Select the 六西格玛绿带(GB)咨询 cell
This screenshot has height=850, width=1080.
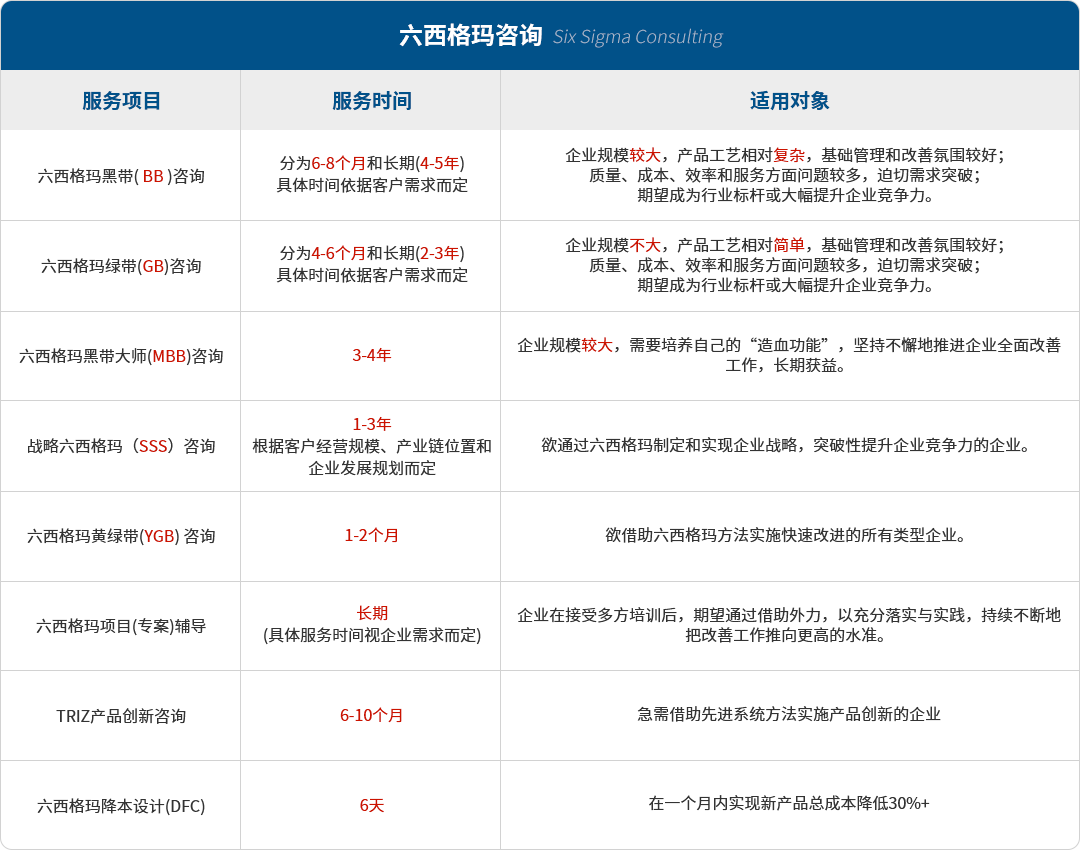[x=121, y=266]
